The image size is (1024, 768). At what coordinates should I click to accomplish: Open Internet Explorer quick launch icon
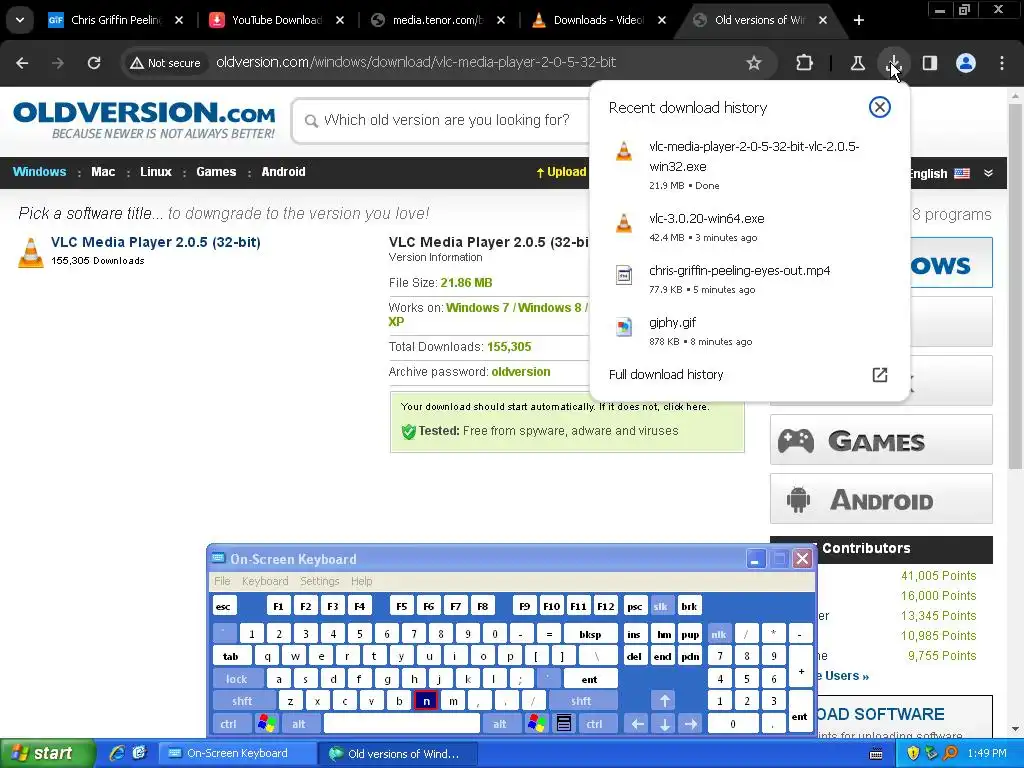pyautogui.click(x=117, y=753)
